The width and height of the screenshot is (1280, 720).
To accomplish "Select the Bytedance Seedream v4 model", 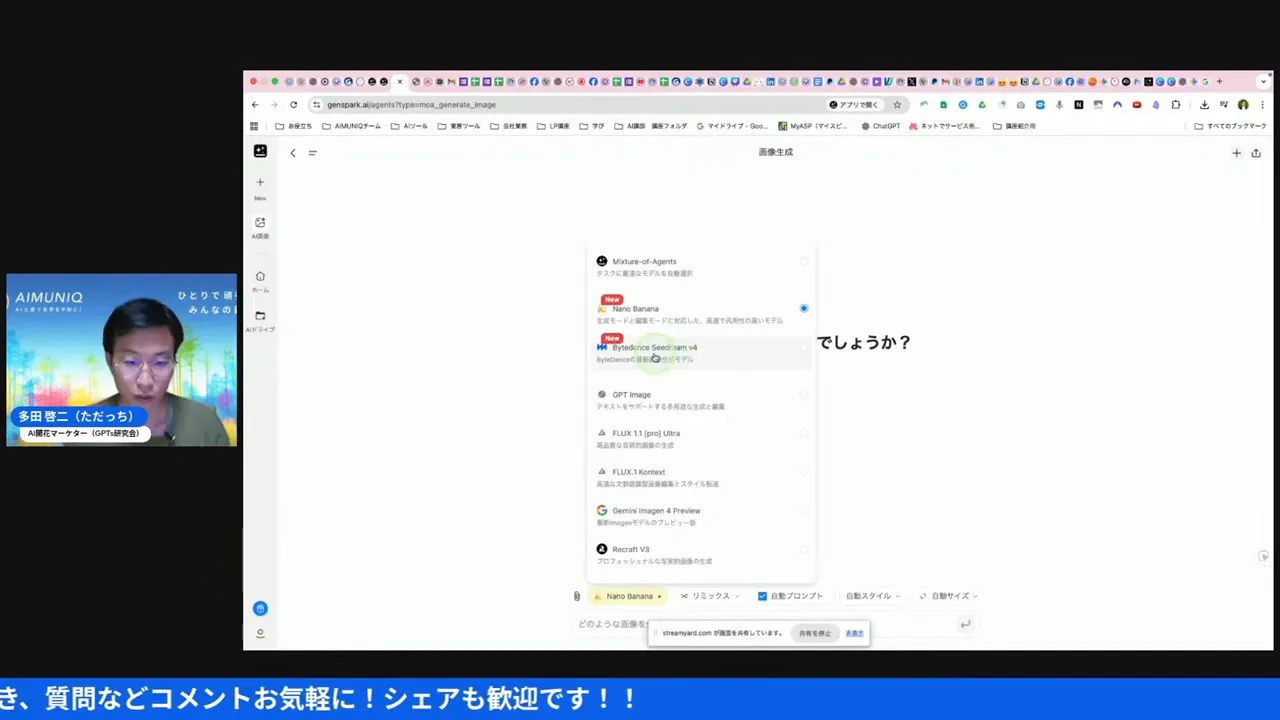I will (700, 352).
